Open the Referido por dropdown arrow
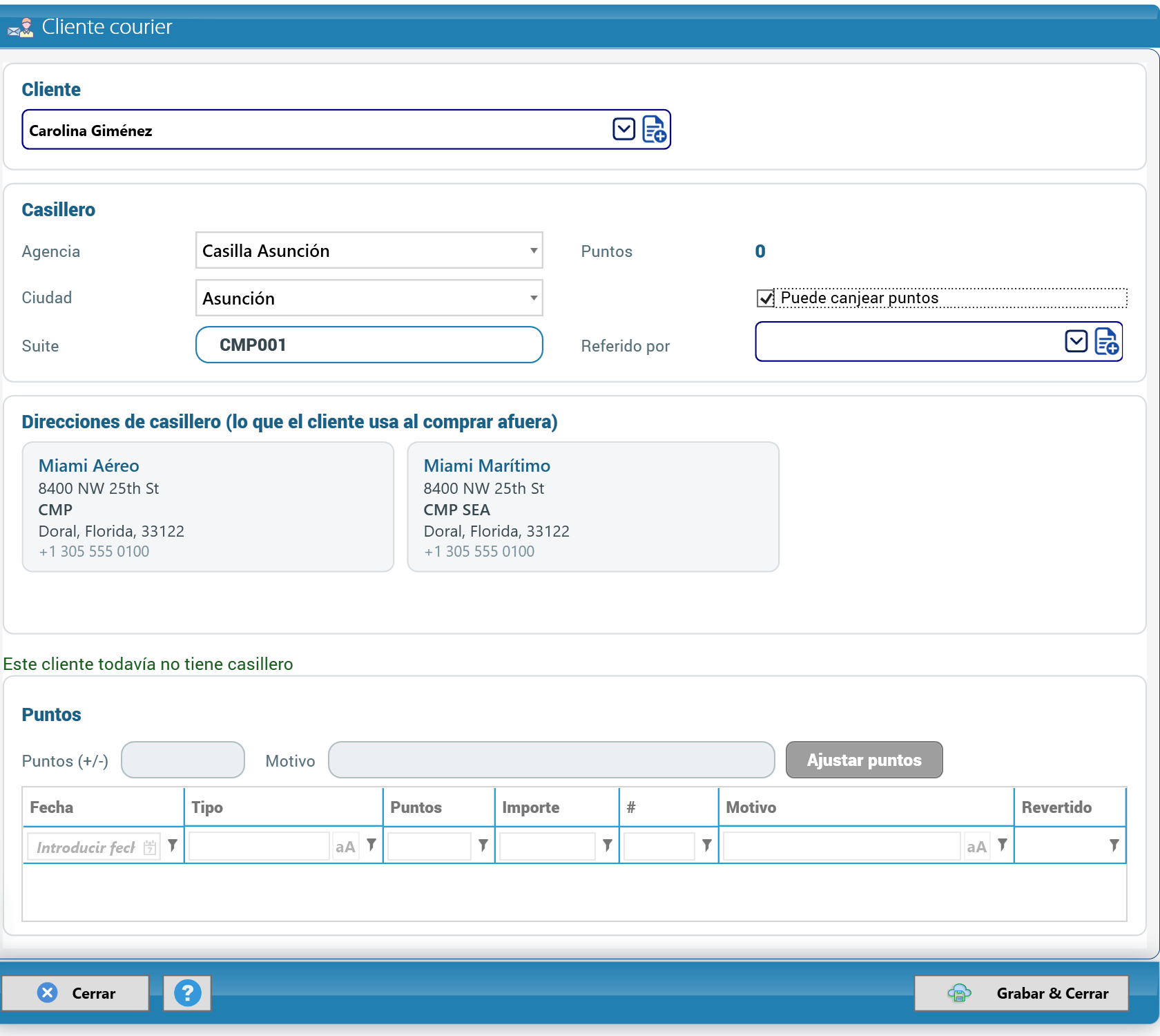Viewport: 1160px width, 1036px height. [1076, 341]
